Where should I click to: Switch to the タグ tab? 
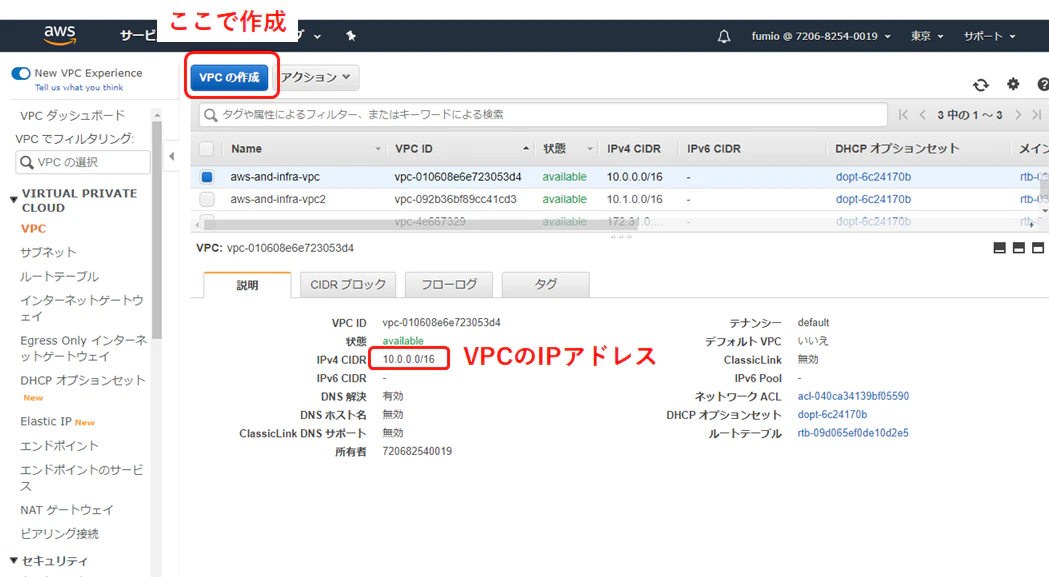(545, 284)
